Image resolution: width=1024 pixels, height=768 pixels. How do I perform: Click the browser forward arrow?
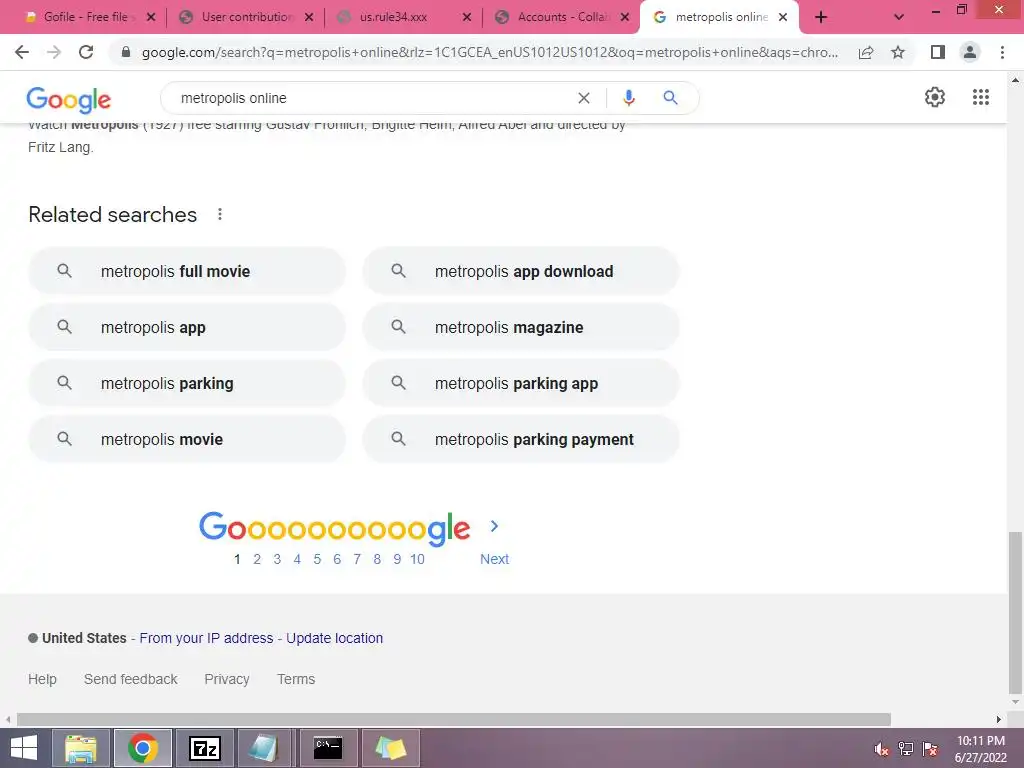pos(54,52)
